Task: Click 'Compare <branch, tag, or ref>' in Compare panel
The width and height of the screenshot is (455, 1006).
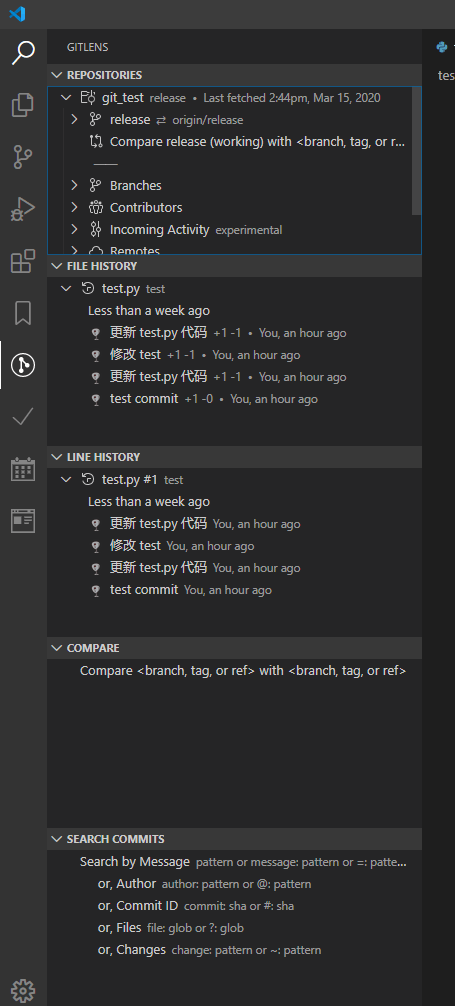Action: [x=243, y=670]
